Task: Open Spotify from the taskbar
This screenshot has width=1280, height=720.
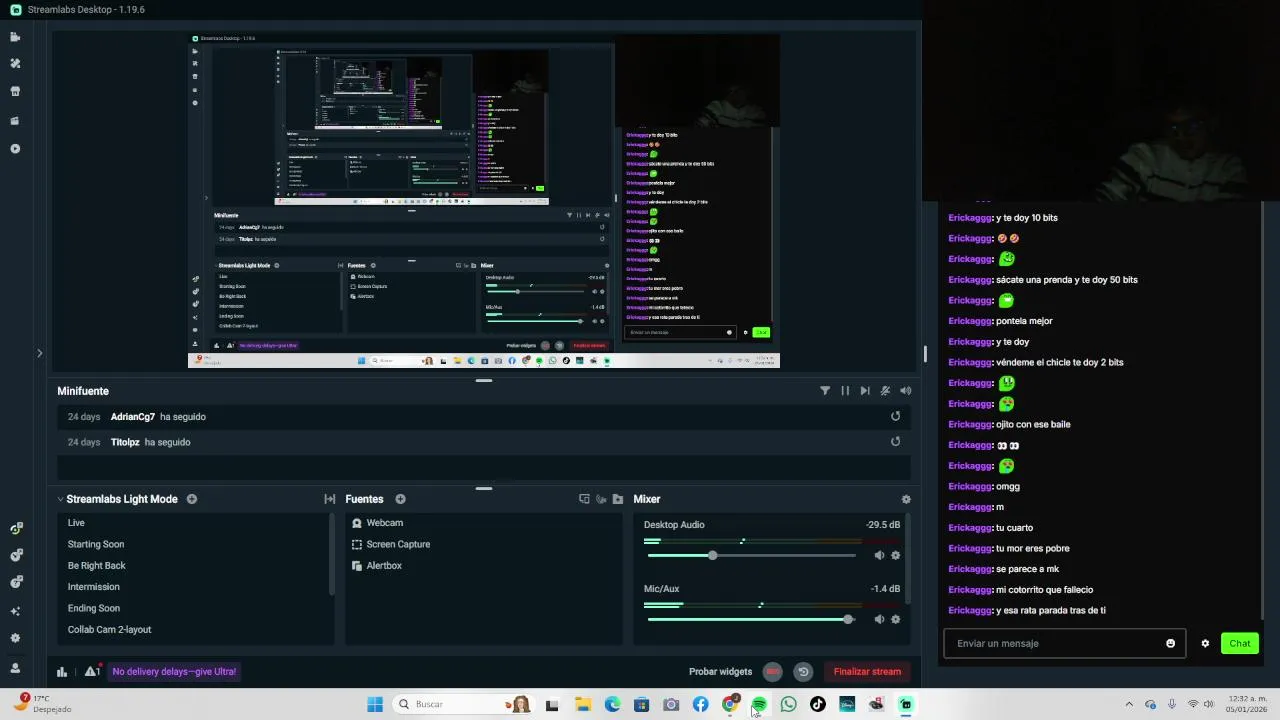Action: (x=759, y=704)
